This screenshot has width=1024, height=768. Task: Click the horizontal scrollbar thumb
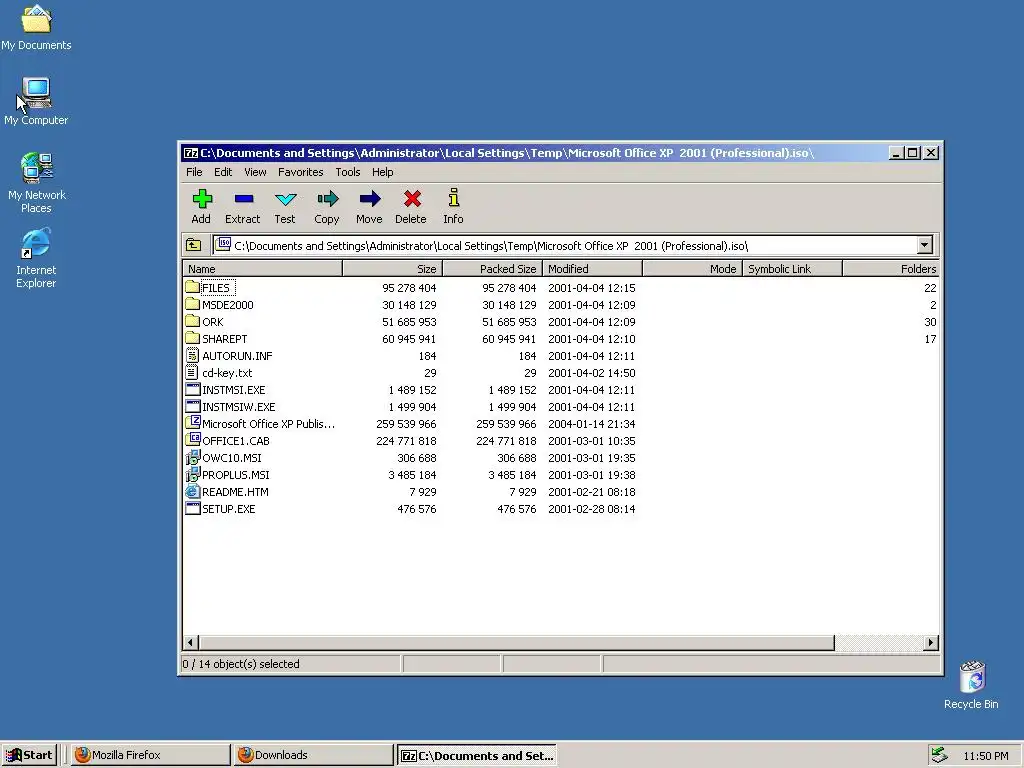[516, 643]
